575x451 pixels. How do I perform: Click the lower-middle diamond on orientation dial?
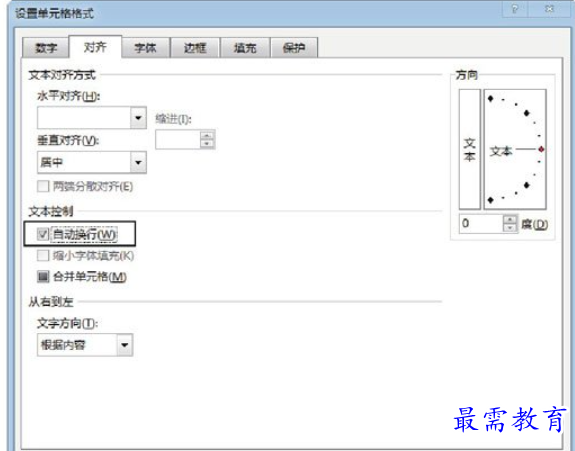click(x=527, y=185)
